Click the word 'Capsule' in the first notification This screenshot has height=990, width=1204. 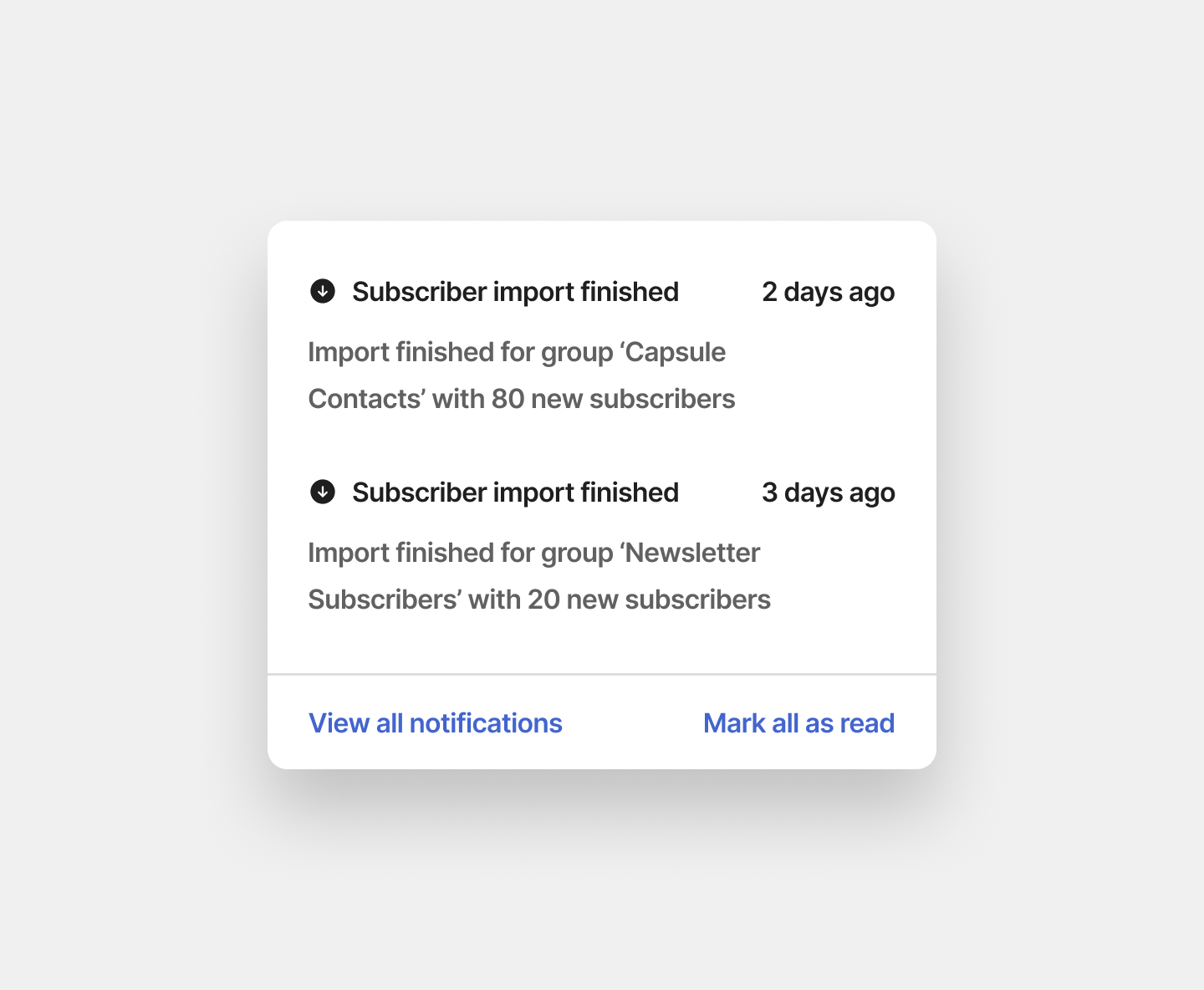[676, 352]
